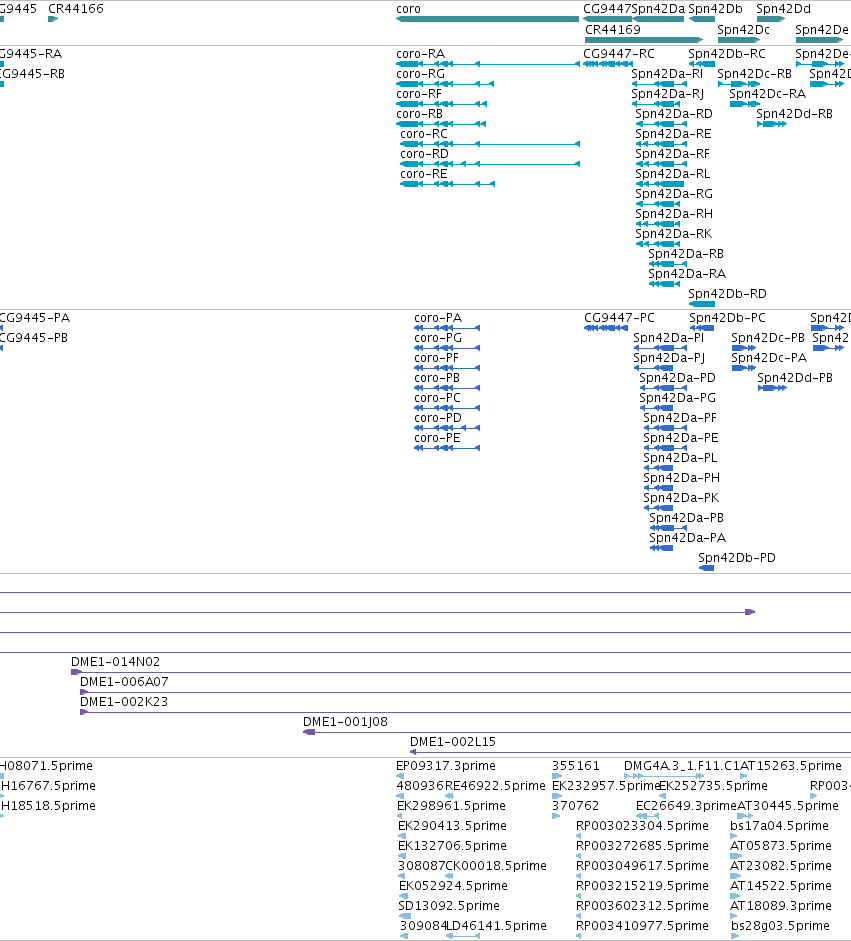Image resolution: width=851 pixels, height=941 pixels.
Task: Click the Spn42Dd-RB transcript label
Action: coord(794,113)
